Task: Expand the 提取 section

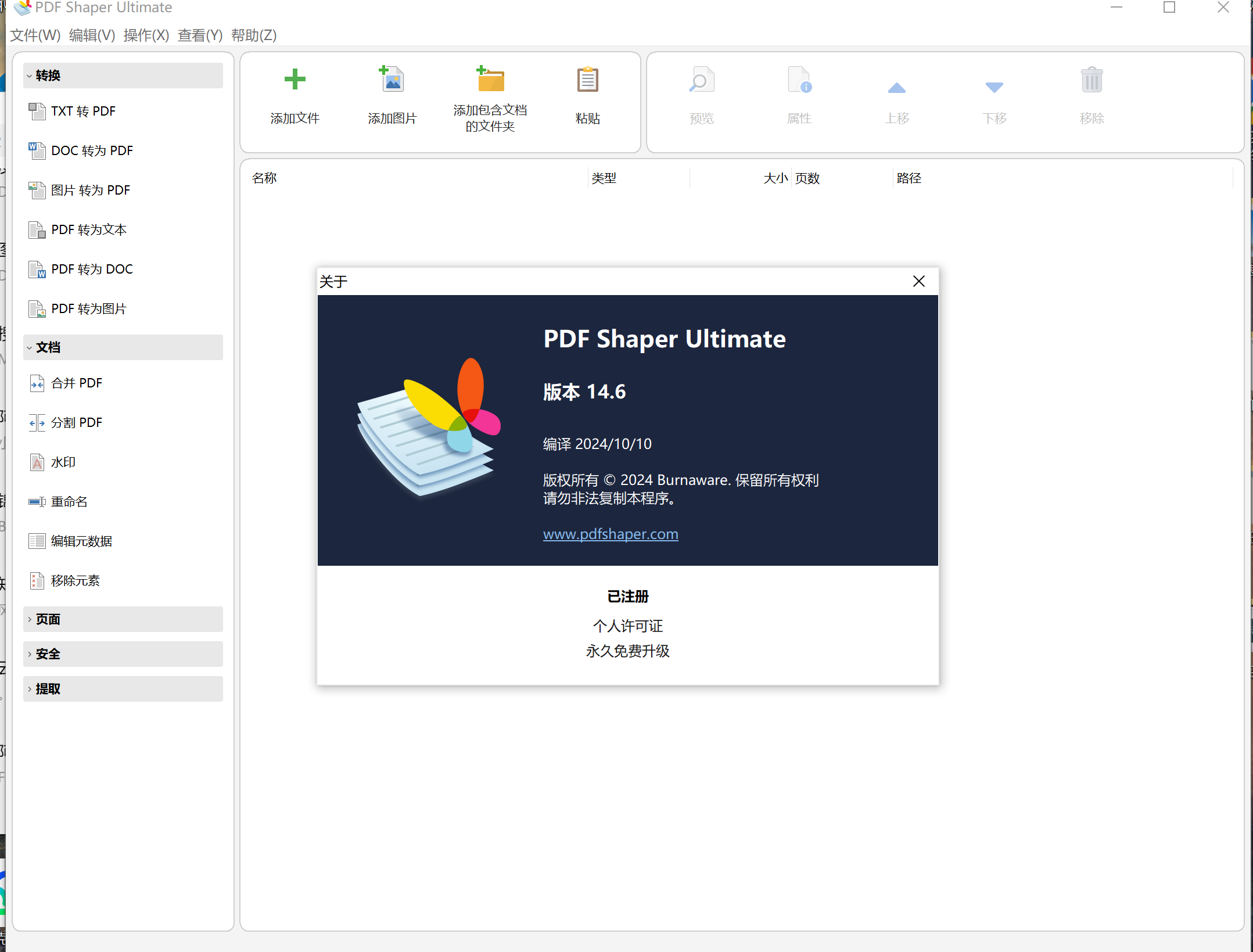Action: [123, 689]
